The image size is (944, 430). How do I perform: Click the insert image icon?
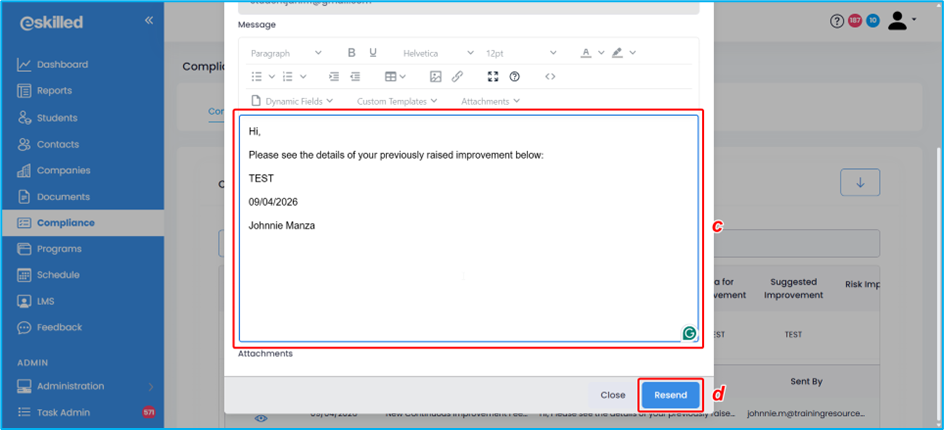pos(435,77)
